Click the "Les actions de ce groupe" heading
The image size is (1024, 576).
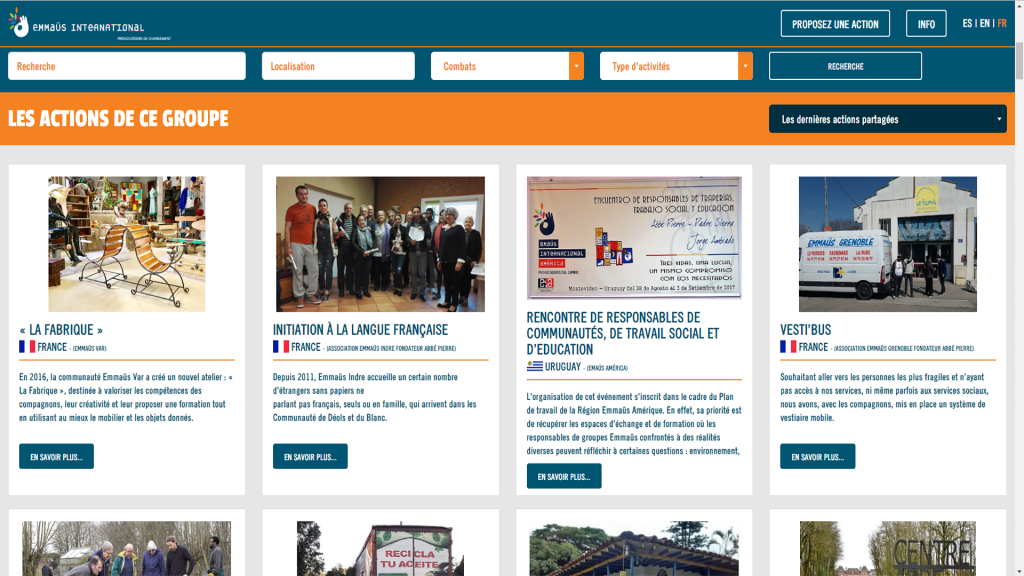tap(118, 118)
